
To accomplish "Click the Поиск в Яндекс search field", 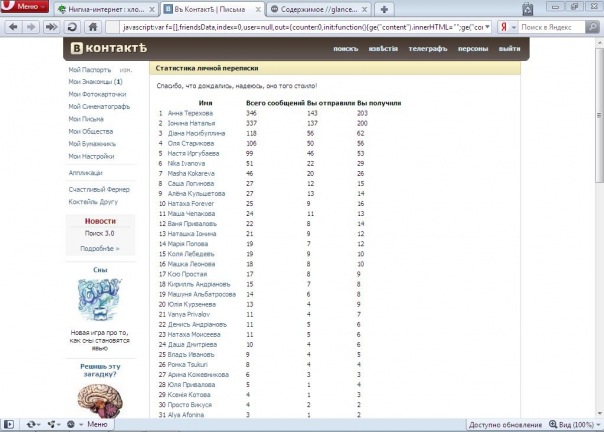I will tap(551, 27).
